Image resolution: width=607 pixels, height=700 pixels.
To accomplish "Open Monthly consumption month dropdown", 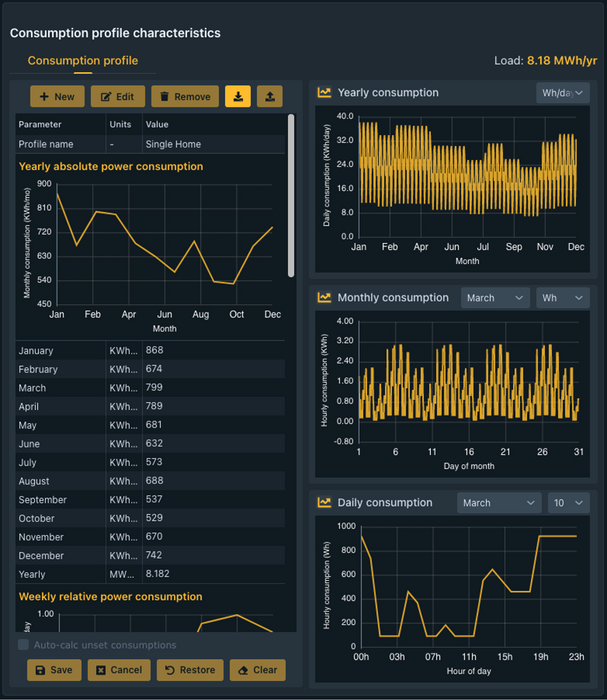I will [x=495, y=298].
